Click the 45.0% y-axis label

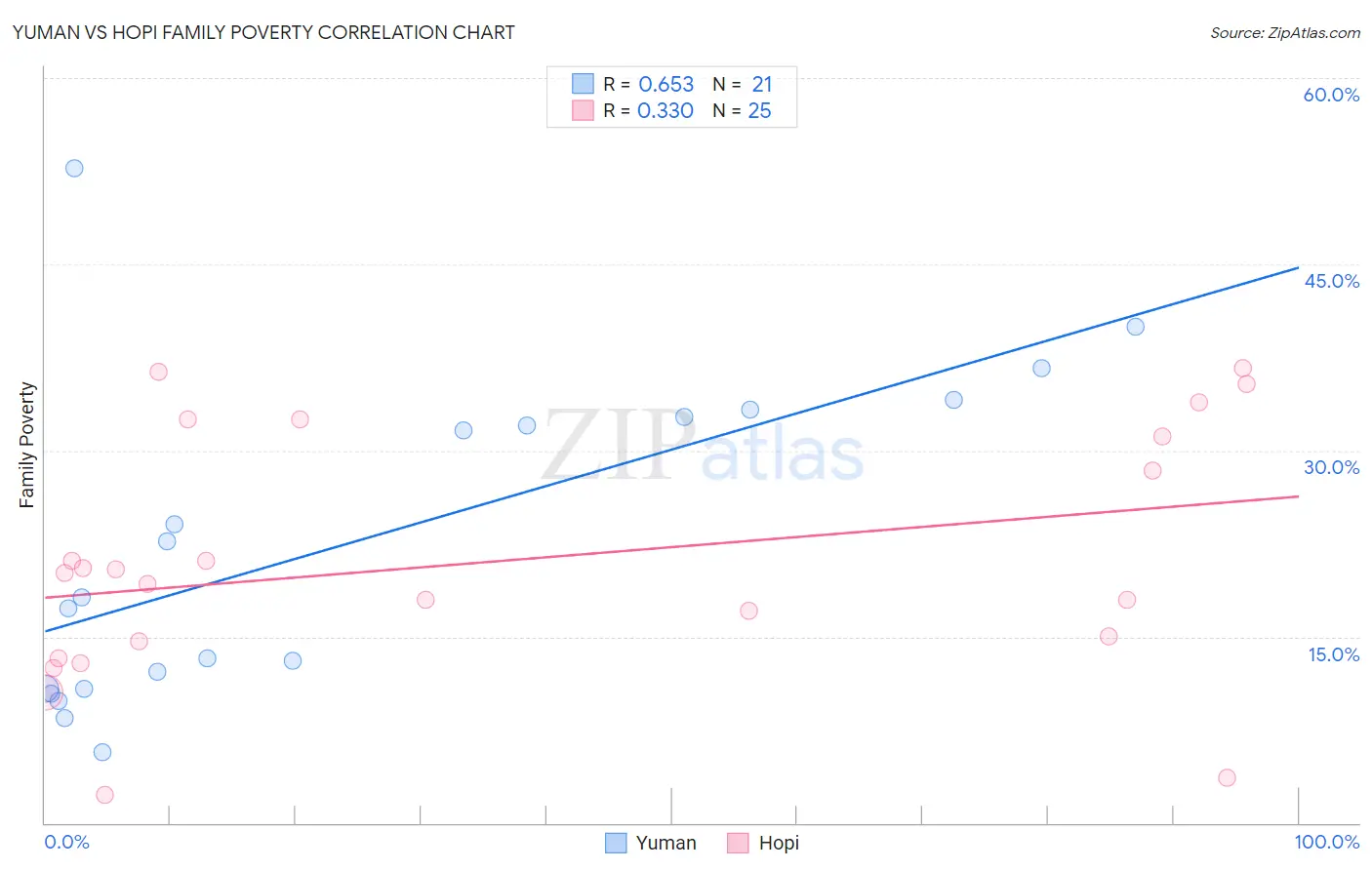click(x=1331, y=281)
